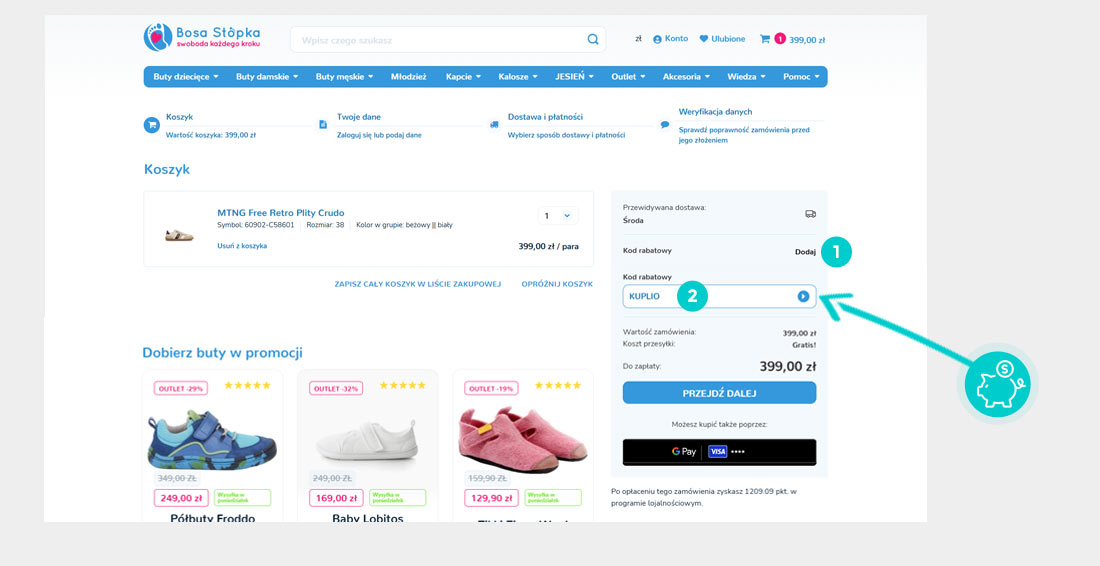
Task: Click the Bosa Stópka logo
Action: [x=203, y=38]
